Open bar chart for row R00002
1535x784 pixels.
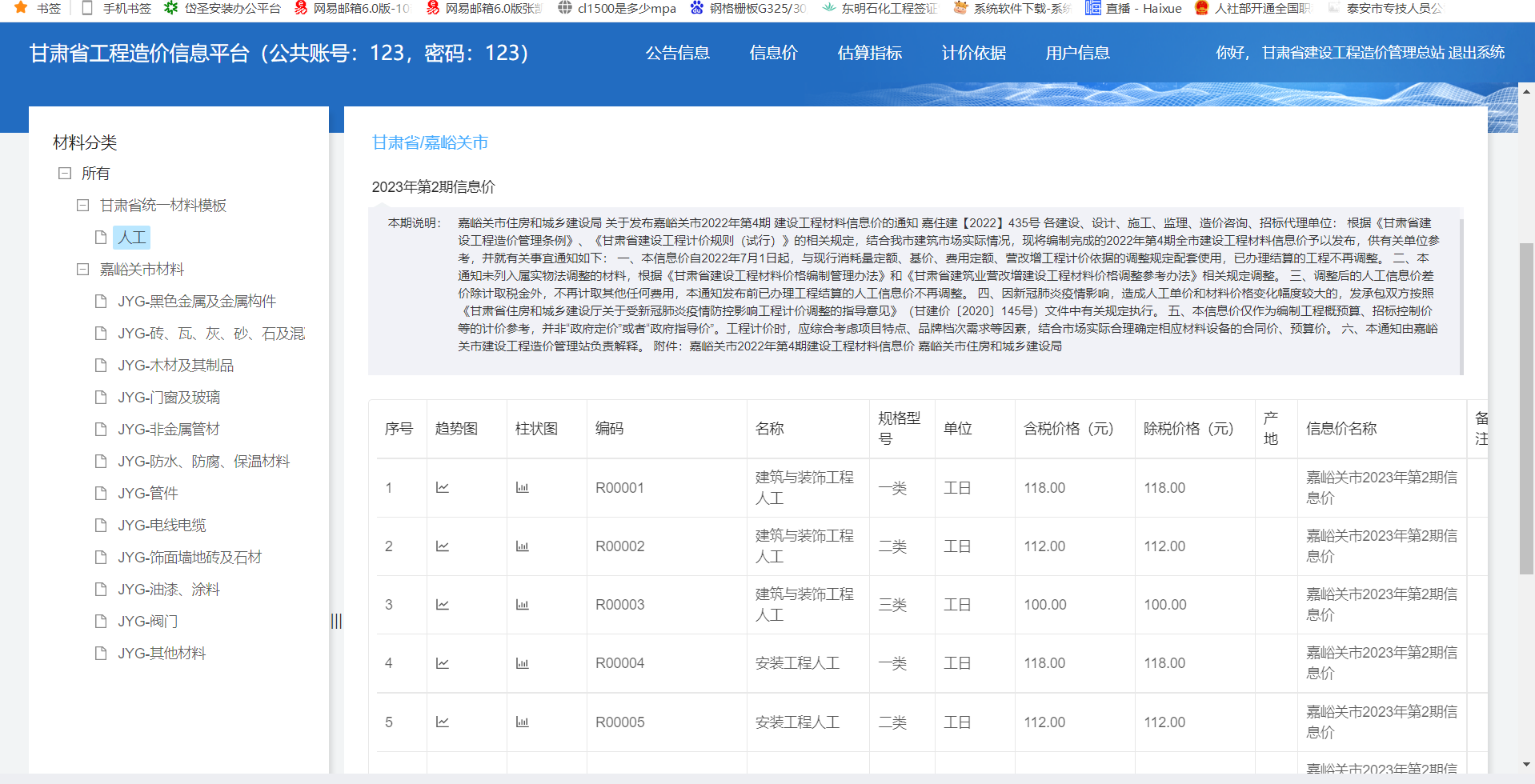(522, 546)
